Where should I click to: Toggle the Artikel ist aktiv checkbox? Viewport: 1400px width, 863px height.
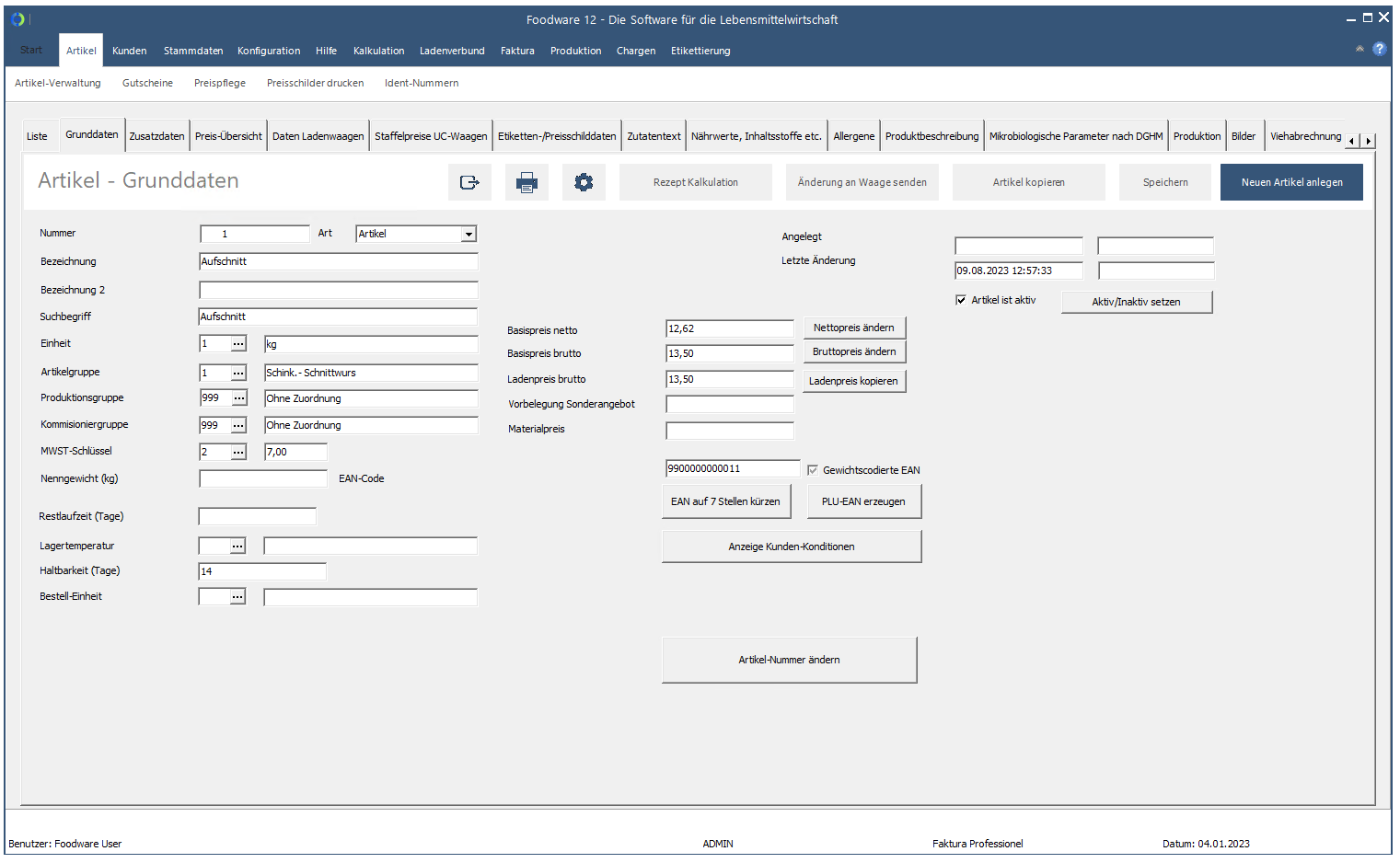pos(961,300)
